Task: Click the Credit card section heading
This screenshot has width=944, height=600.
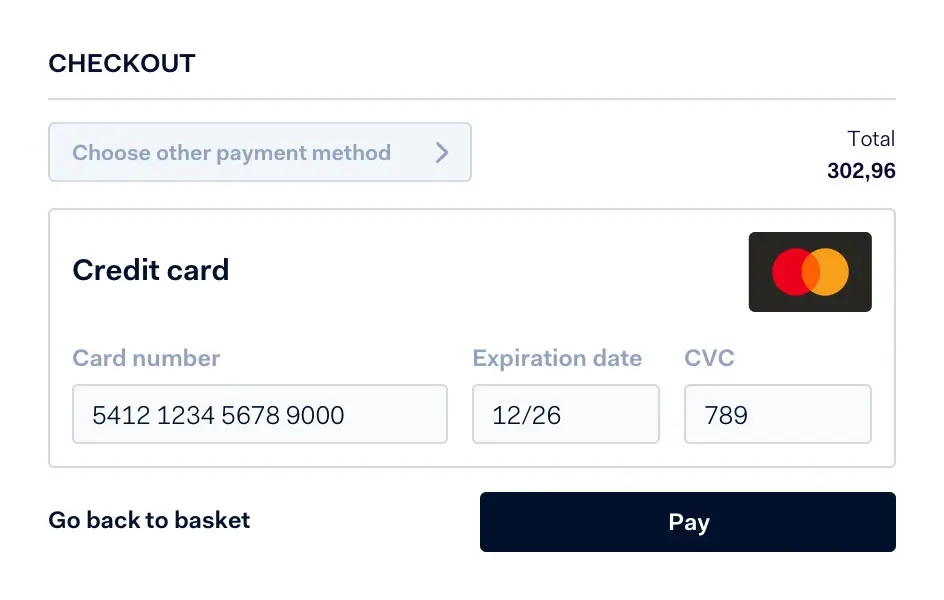Action: tap(150, 270)
